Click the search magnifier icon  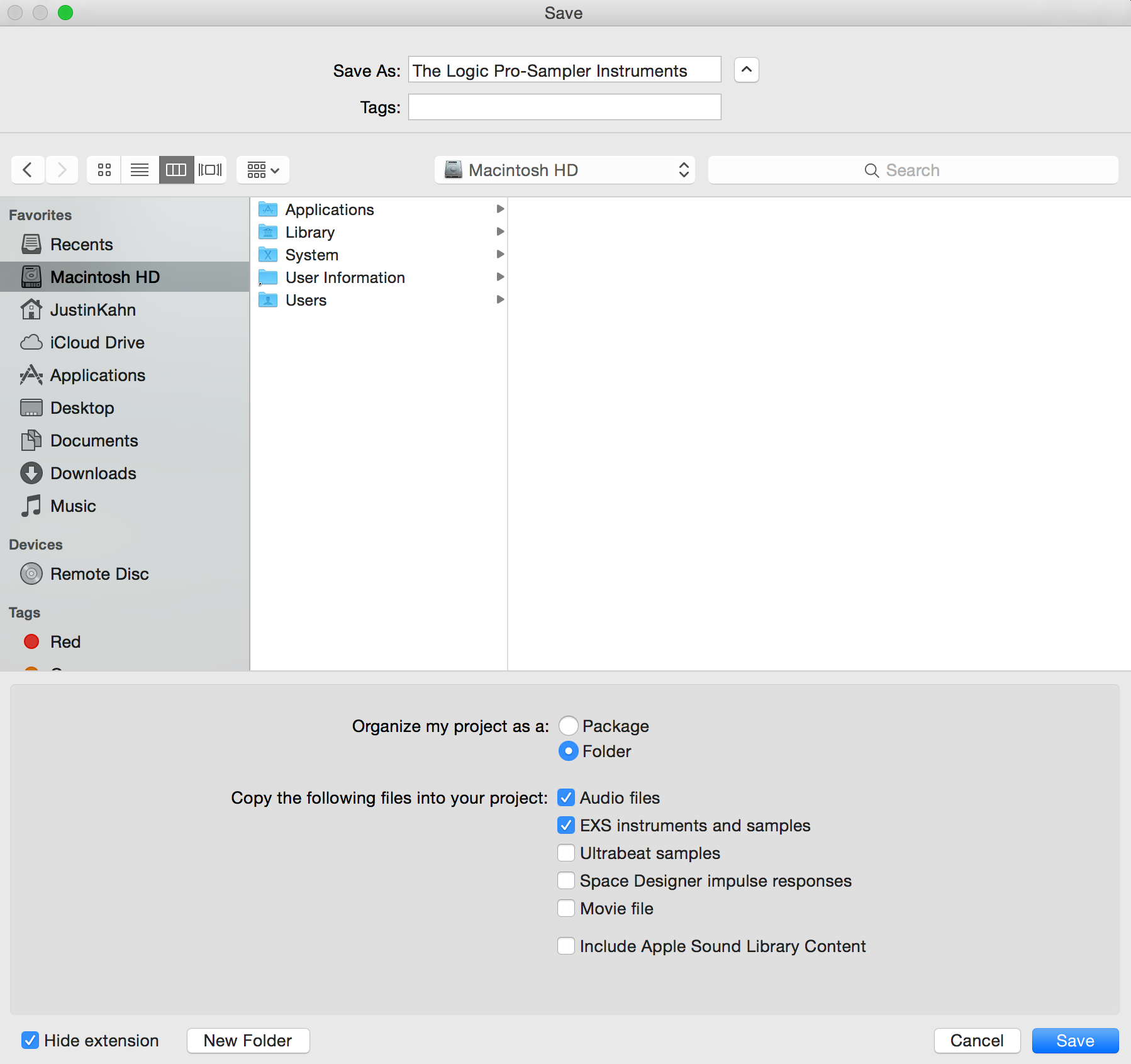pos(871,170)
